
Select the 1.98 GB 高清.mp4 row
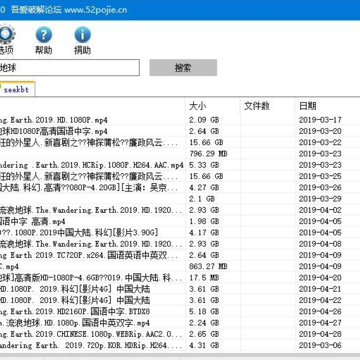click(180, 221)
